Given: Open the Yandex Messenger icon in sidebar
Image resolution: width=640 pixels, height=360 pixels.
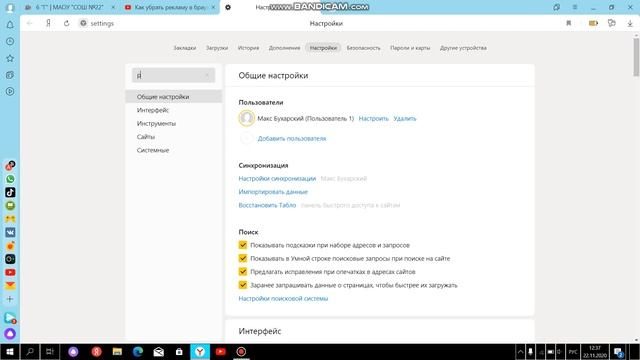Looking at the screenshot, I should [10, 318].
